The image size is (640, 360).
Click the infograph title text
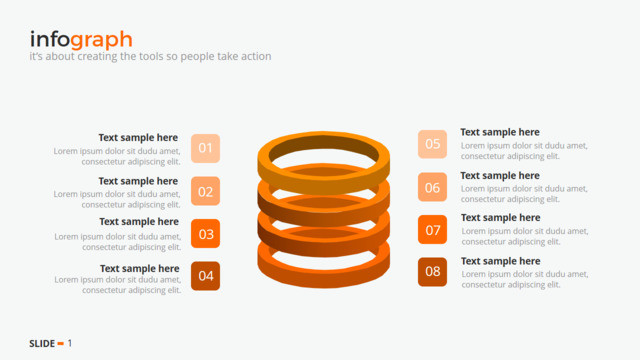pos(81,40)
